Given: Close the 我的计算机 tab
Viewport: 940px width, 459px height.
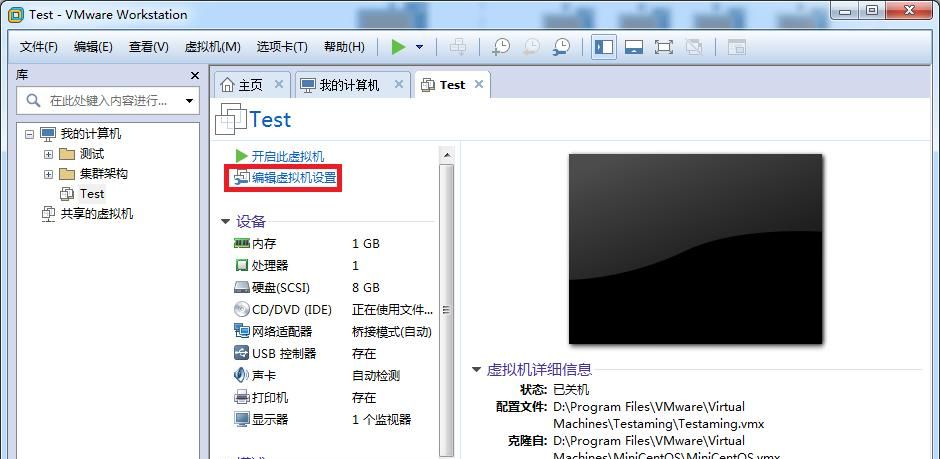Looking at the screenshot, I should coord(399,84).
